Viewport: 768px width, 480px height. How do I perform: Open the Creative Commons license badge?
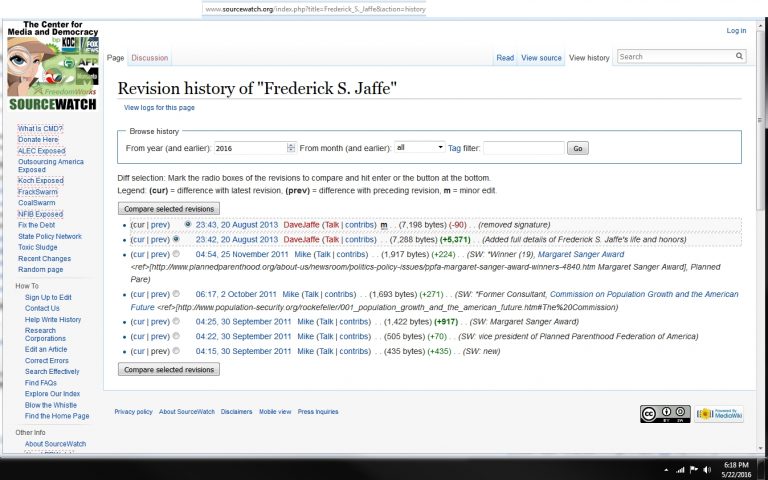click(665, 414)
